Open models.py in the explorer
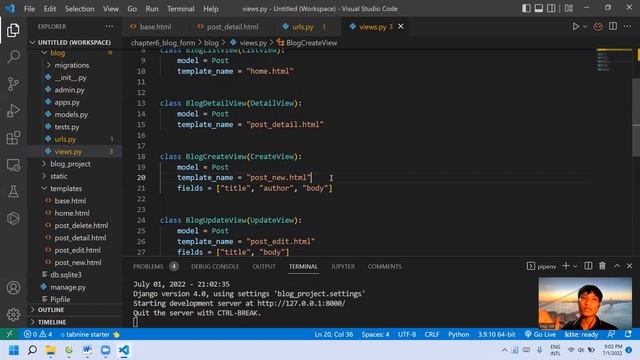This screenshot has width=640, height=360. (x=71, y=114)
